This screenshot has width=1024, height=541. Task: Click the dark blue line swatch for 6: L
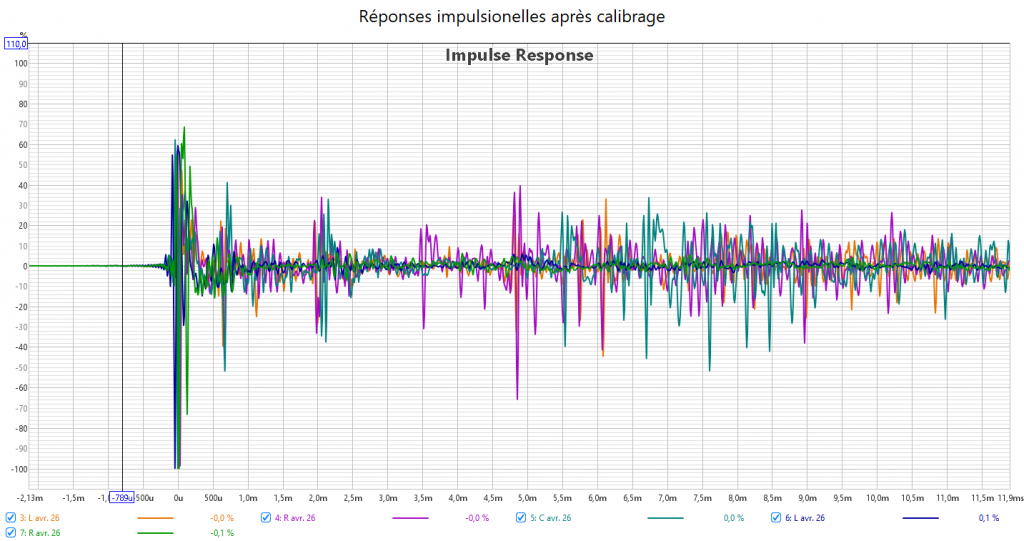pos(920,518)
